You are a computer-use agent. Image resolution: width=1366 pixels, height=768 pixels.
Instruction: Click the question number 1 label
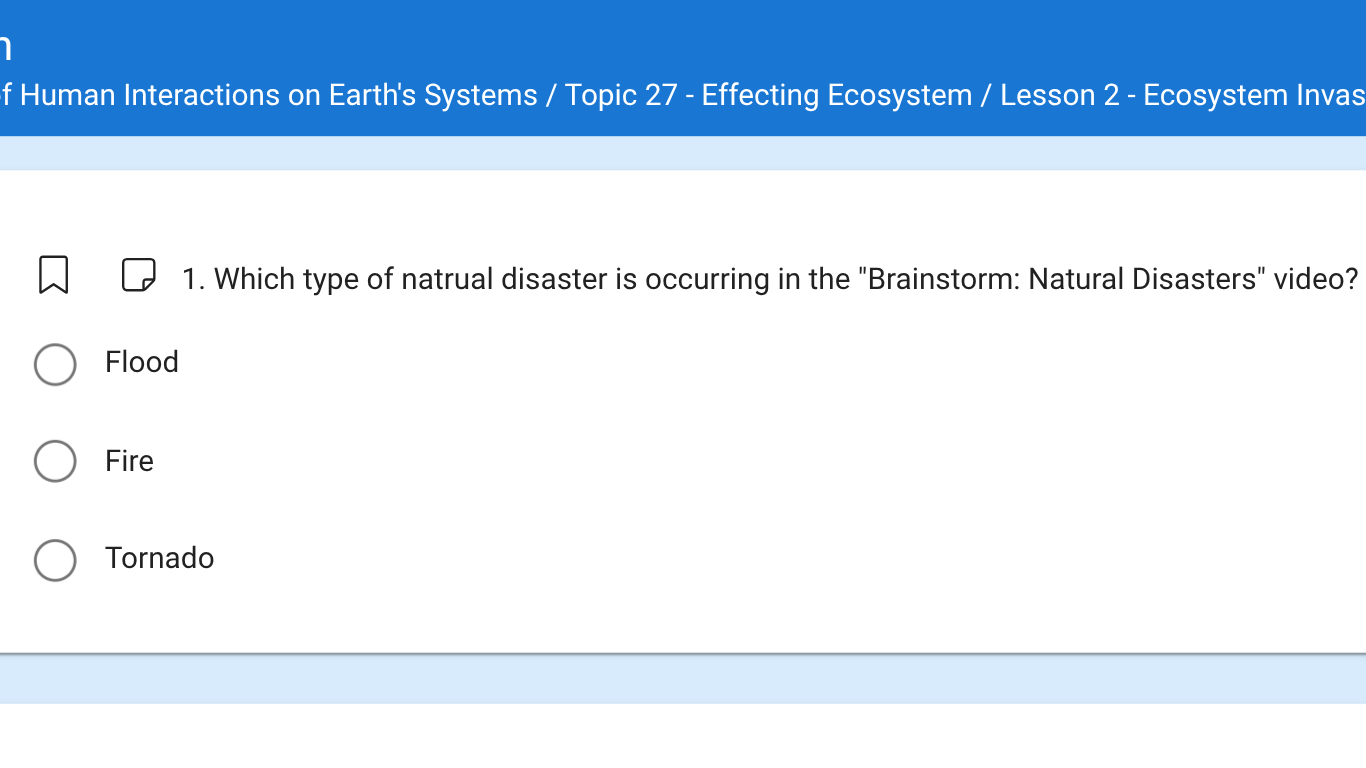(x=193, y=279)
